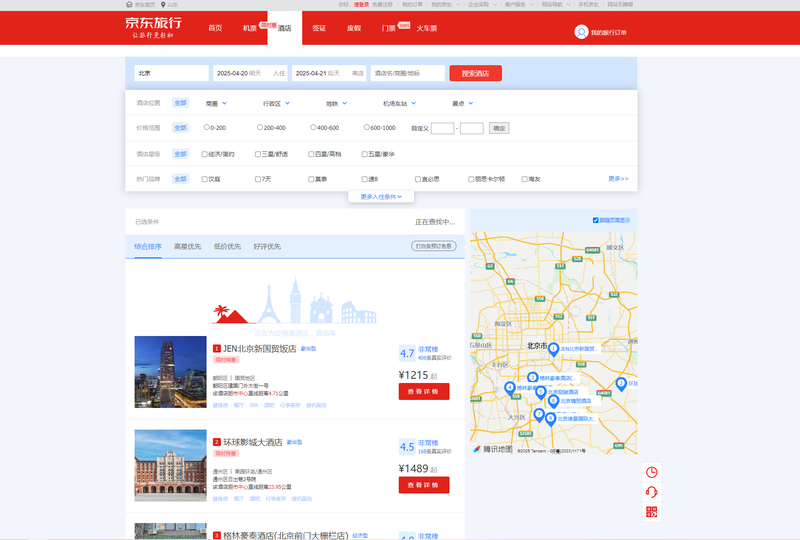Image resolution: width=800 pixels, height=540 pixels.
Task: Click the red 搜索酒店 button
Action: [x=476, y=73]
